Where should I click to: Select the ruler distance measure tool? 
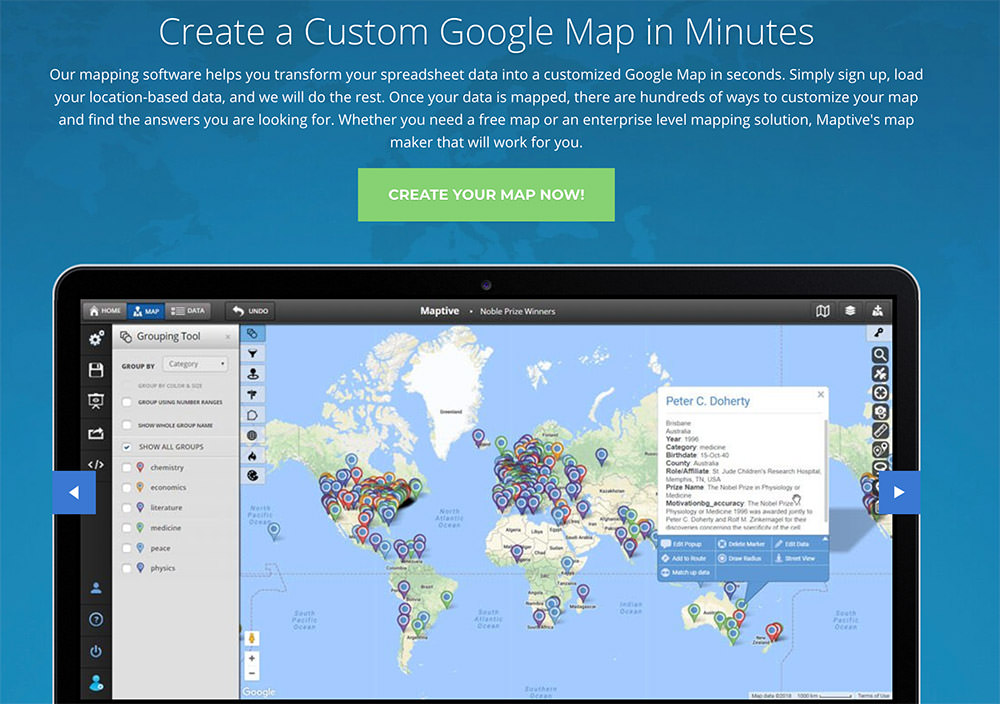[x=880, y=431]
